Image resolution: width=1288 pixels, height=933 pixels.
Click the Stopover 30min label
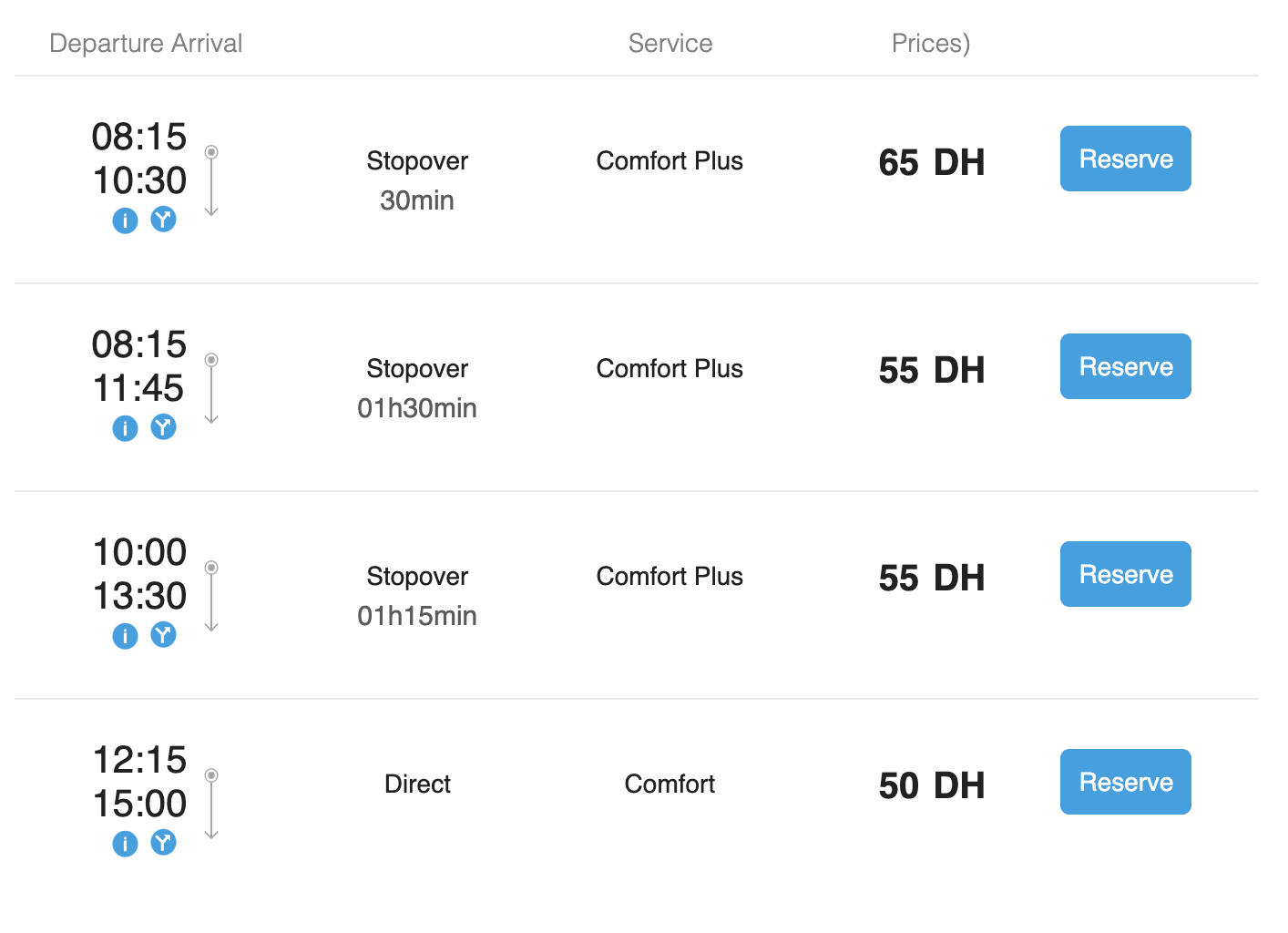point(417,180)
